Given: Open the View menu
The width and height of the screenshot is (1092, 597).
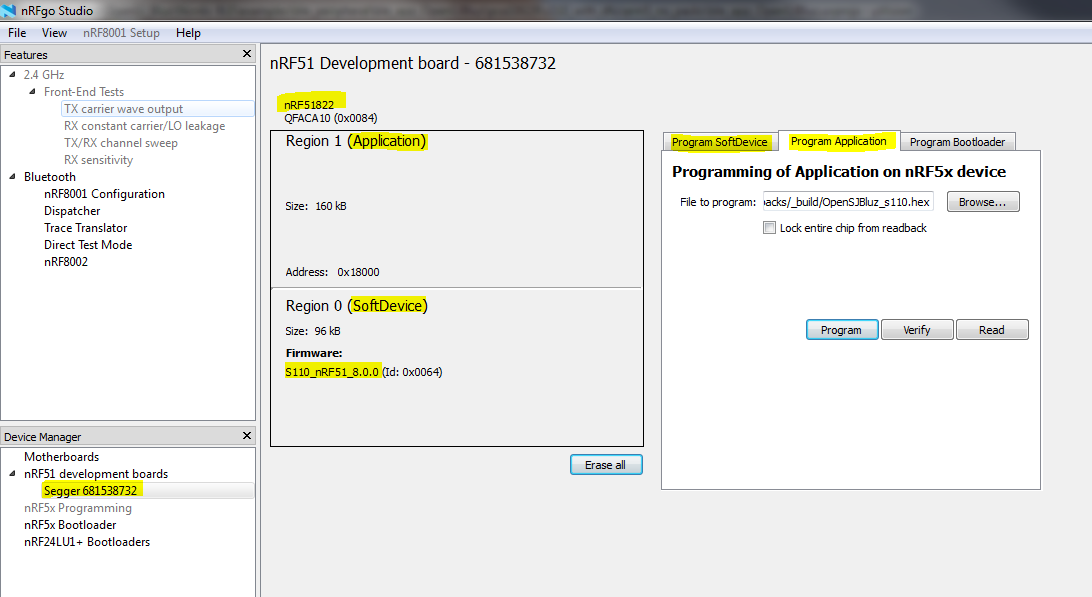Looking at the screenshot, I should [54, 33].
